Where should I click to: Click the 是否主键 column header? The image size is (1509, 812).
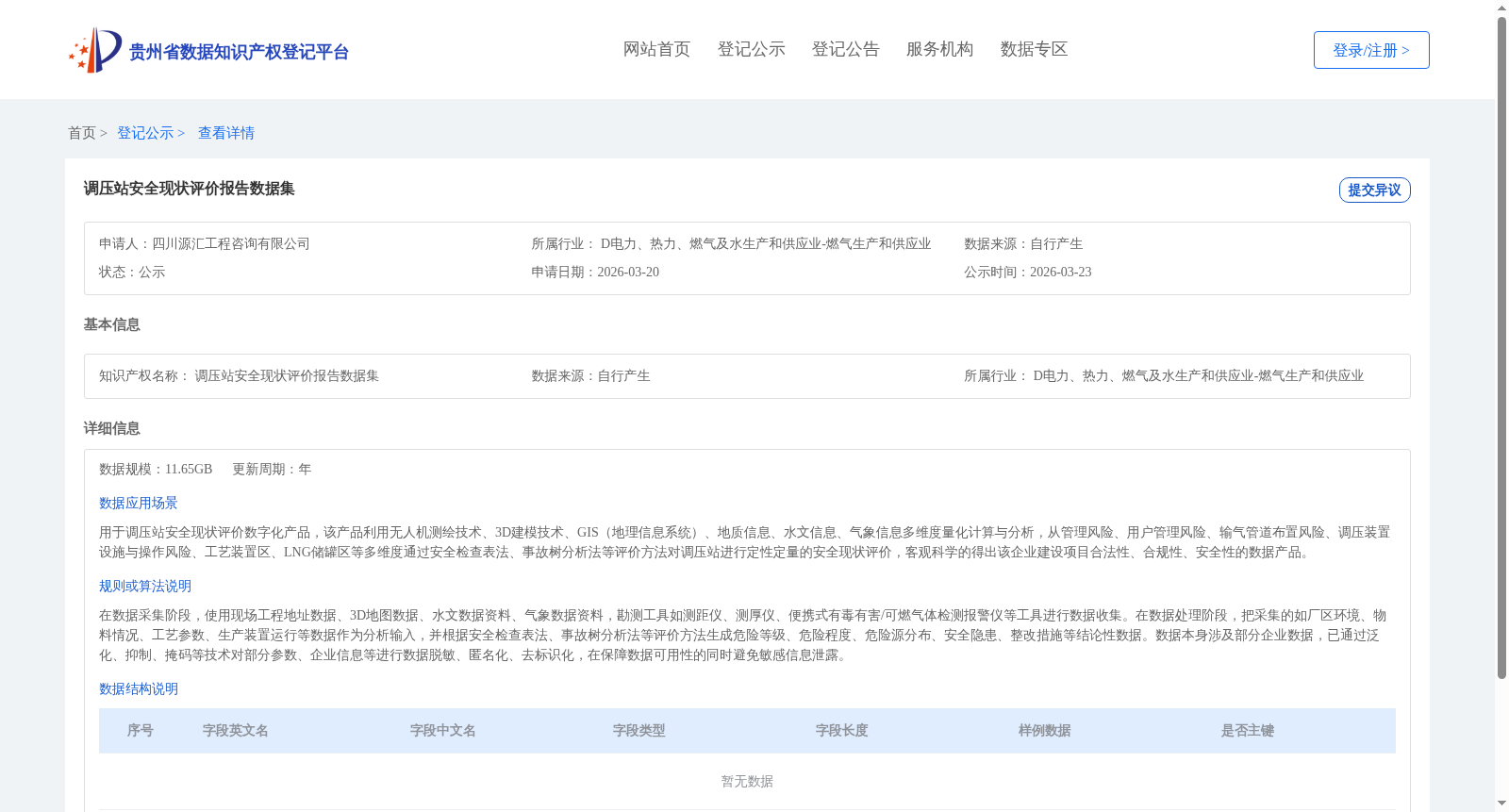1248,731
